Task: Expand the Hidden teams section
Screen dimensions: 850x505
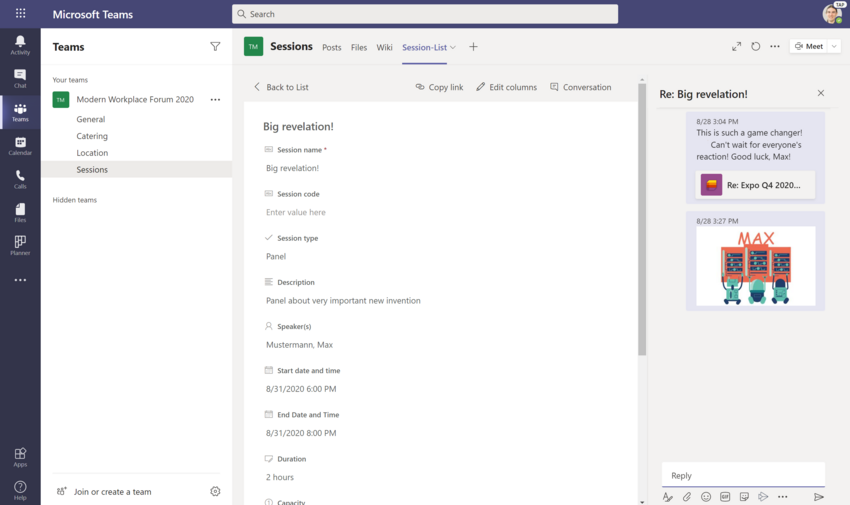Action: 75,200
